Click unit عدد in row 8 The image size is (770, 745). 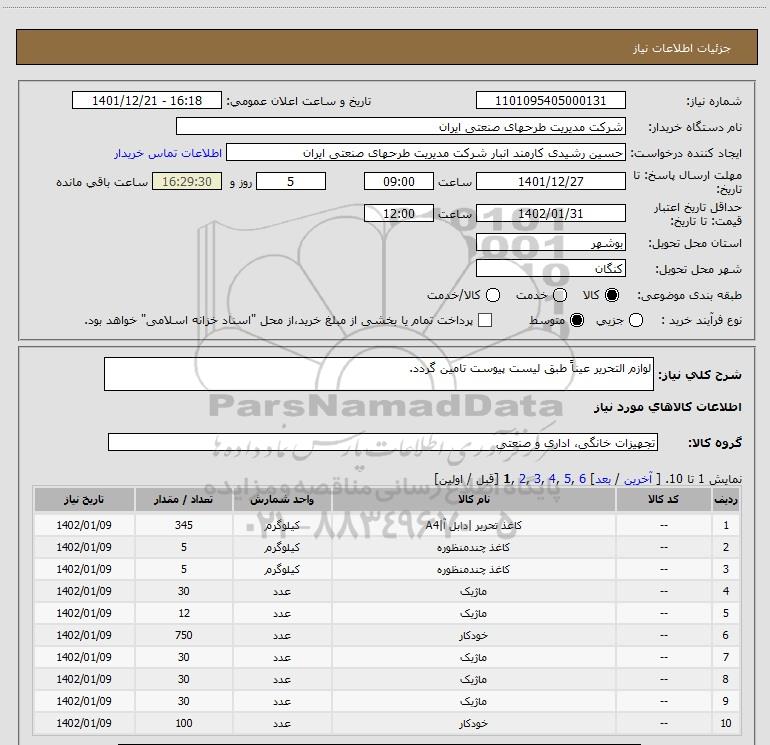282,679
